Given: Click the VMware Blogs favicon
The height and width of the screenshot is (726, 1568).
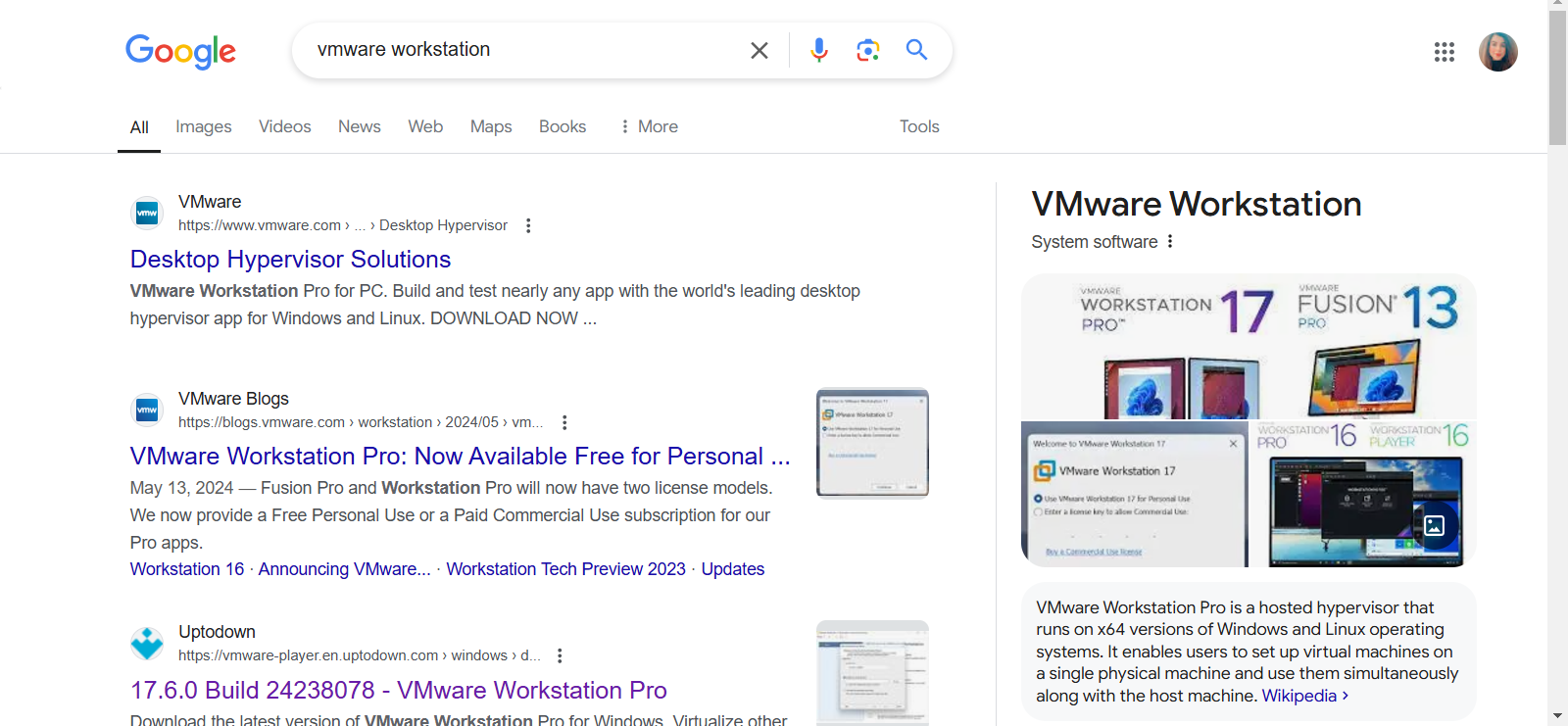Looking at the screenshot, I should (x=147, y=410).
